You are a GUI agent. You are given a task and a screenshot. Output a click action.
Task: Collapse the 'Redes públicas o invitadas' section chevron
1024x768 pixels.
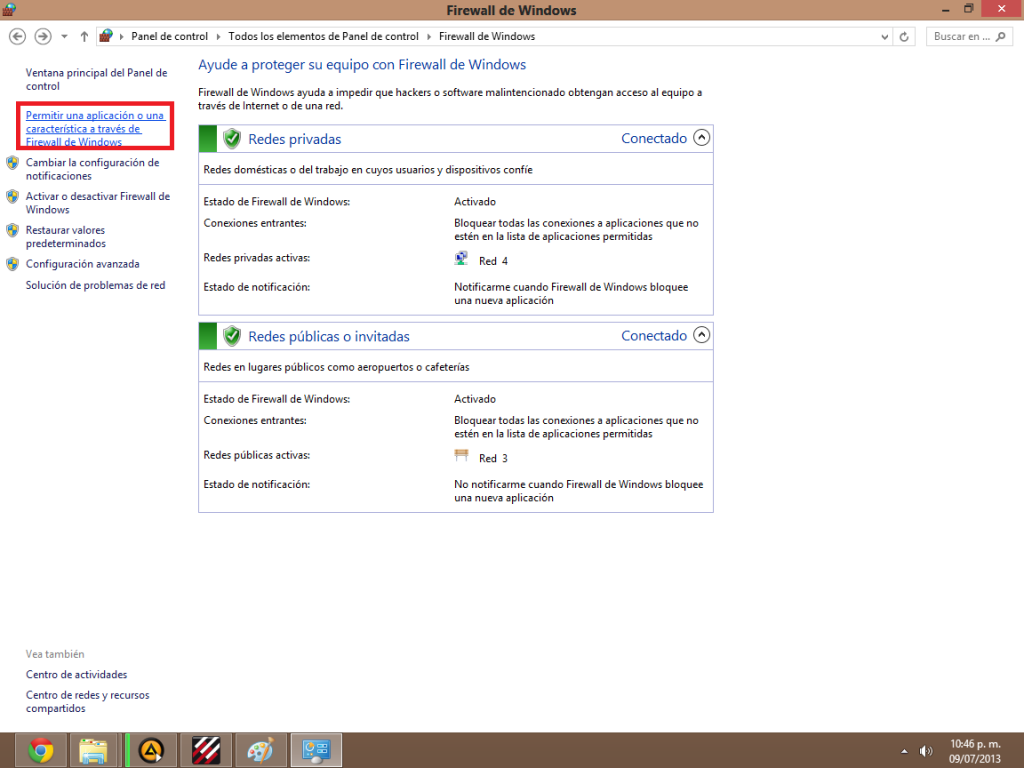click(701, 335)
